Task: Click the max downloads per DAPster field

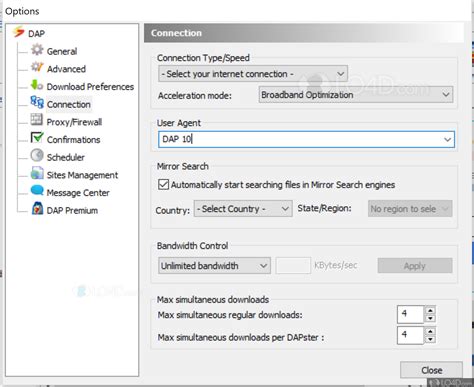Action: click(410, 335)
